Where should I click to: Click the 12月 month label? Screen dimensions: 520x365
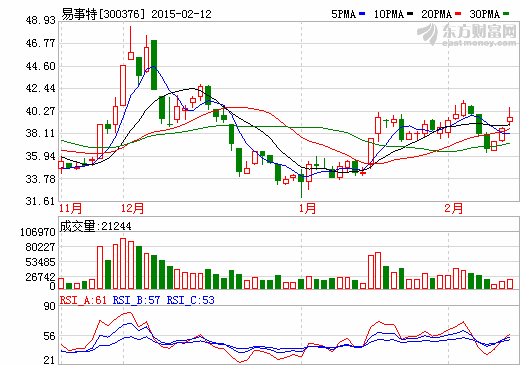132,209
